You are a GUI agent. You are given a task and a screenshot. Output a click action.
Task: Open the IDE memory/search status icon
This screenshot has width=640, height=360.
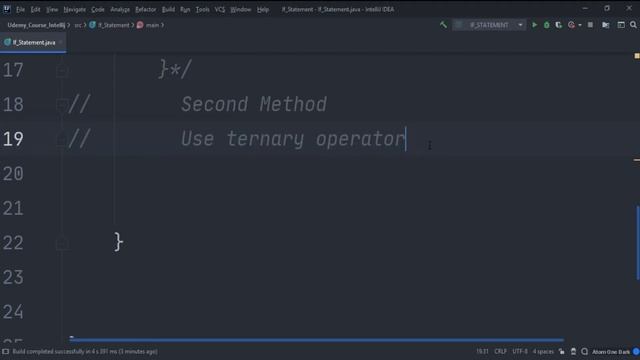[x=584, y=351]
